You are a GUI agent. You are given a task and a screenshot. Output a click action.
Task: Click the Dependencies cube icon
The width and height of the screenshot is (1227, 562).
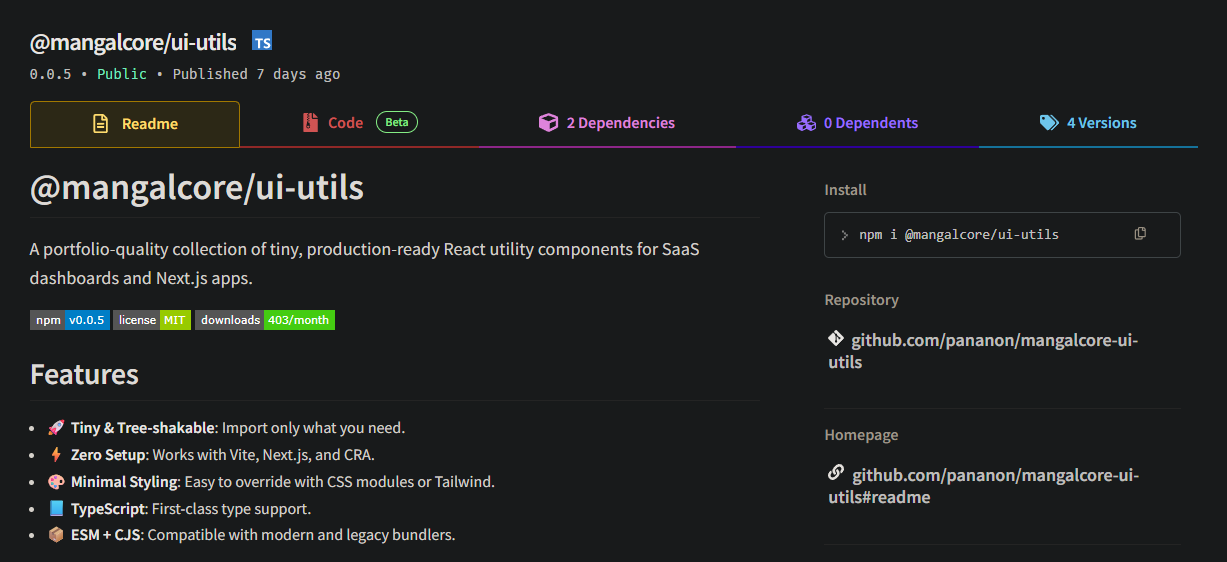(x=548, y=123)
